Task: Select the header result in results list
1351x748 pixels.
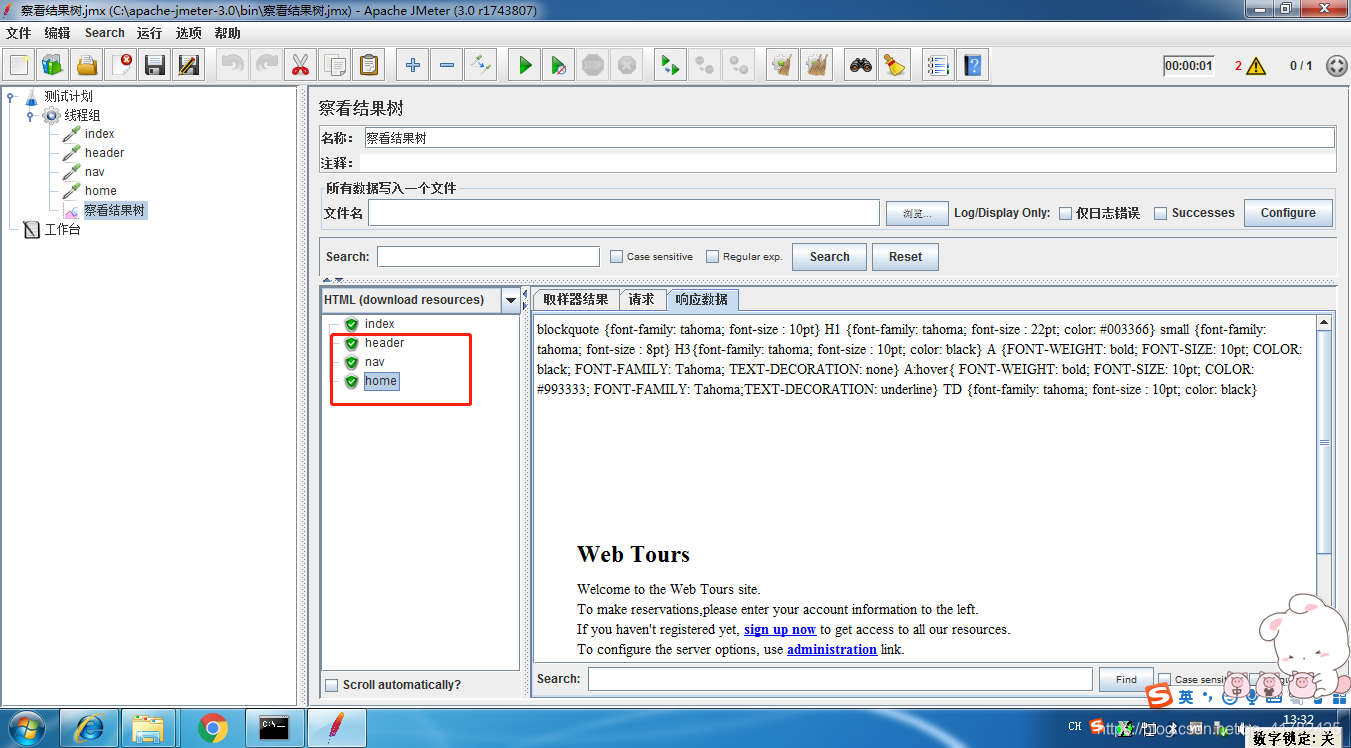Action: pos(384,343)
